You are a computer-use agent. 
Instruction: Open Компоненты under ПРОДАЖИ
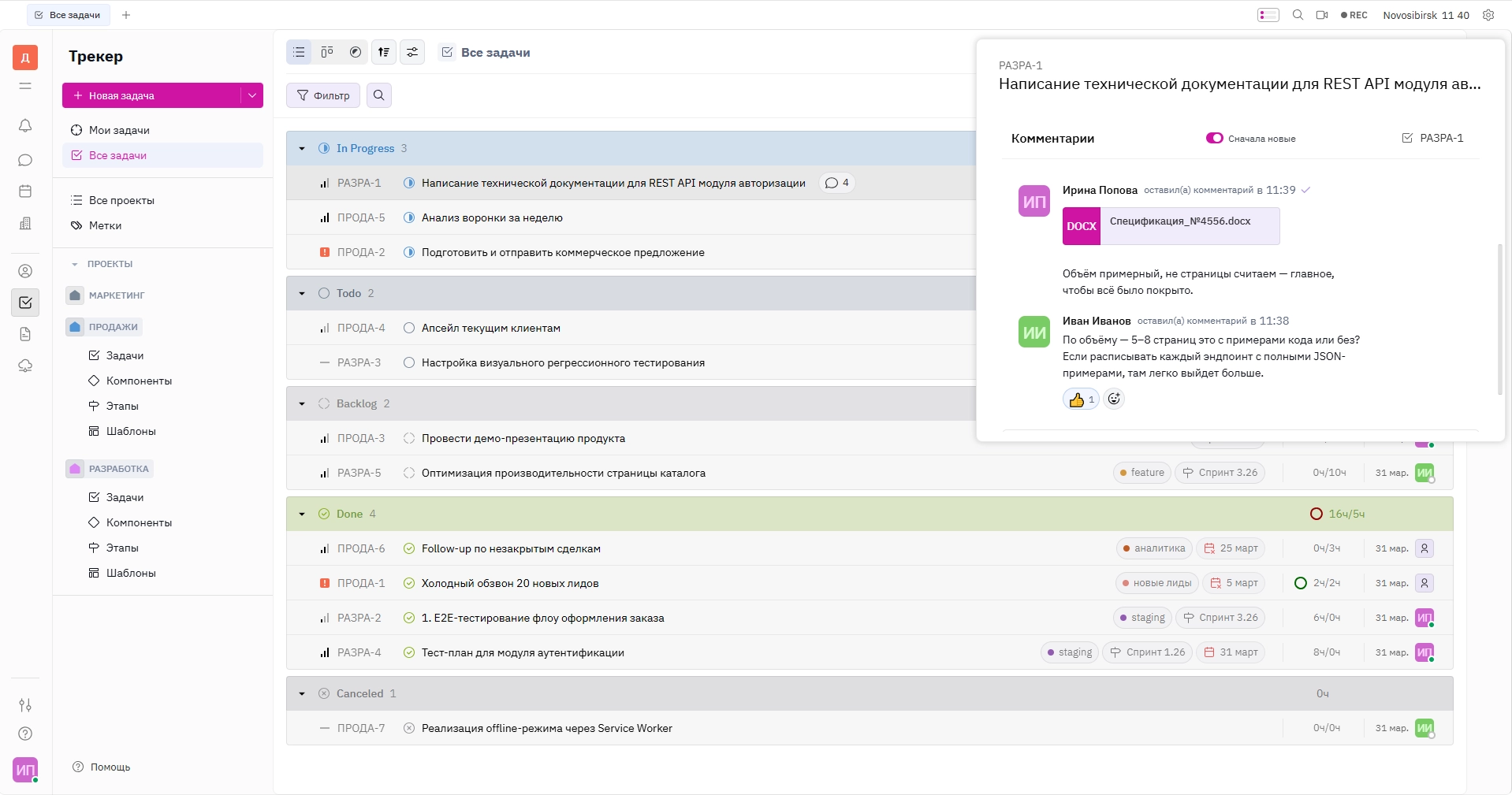[139, 381]
